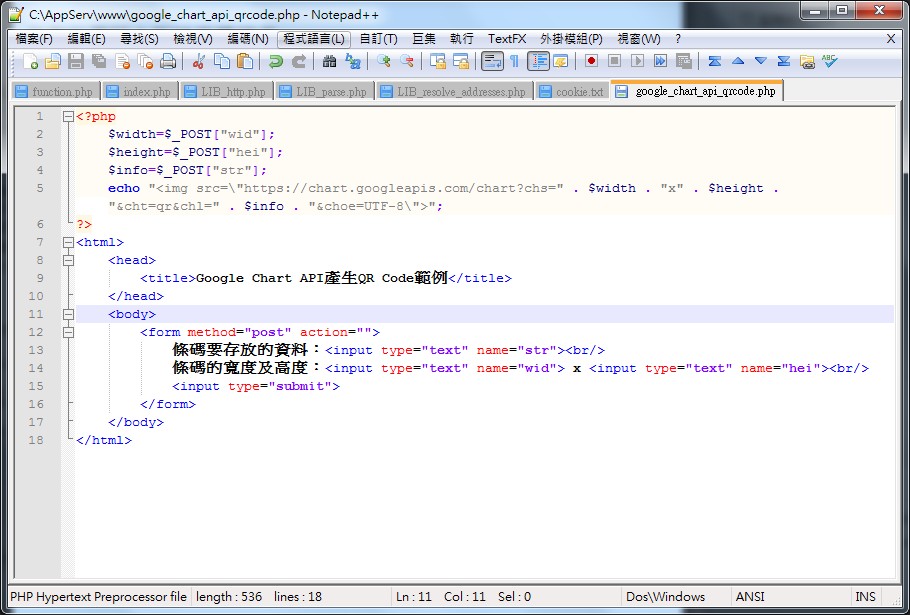Open the ? help menu
910x615 pixels.
678,39
